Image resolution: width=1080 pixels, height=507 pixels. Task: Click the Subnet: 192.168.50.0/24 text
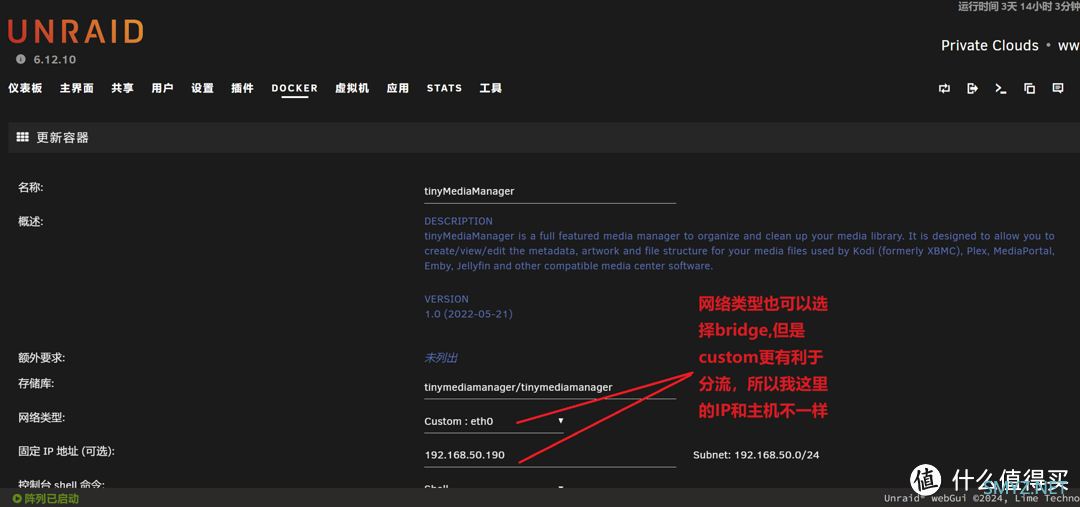click(x=756, y=455)
